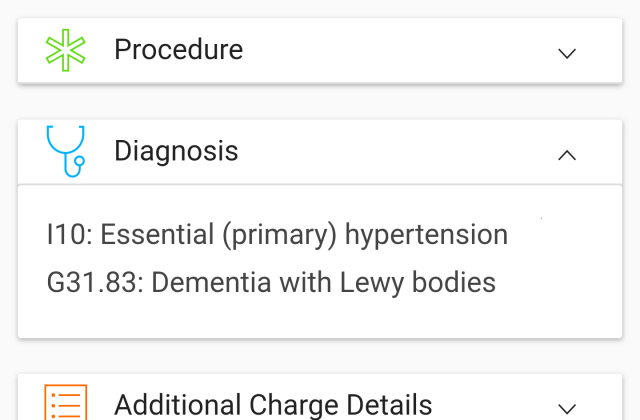Viewport: 640px width, 420px height.
Task: Click the orange list Additional Charge Details icon
Action: (x=66, y=404)
